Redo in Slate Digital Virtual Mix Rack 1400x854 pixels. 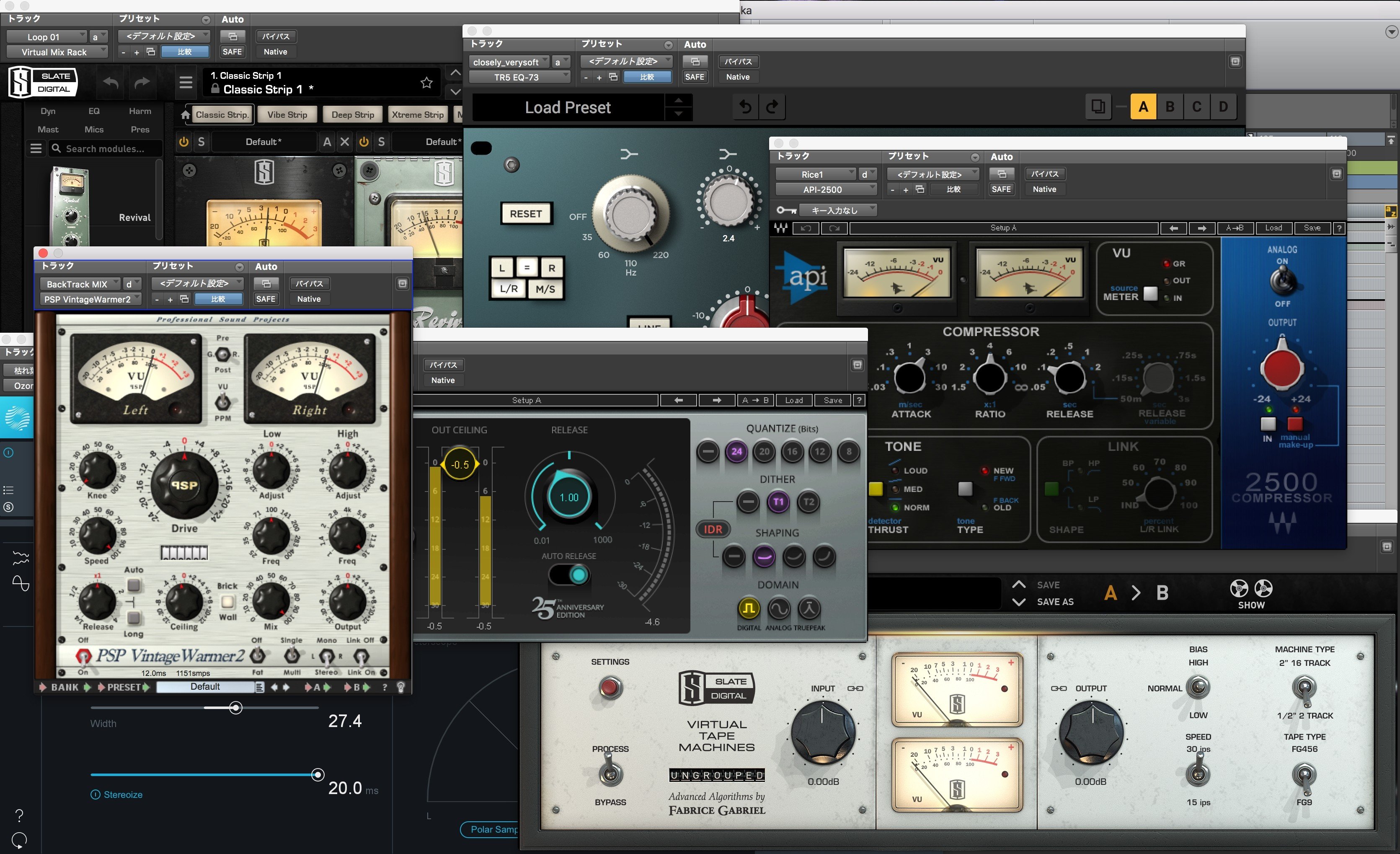(x=142, y=83)
